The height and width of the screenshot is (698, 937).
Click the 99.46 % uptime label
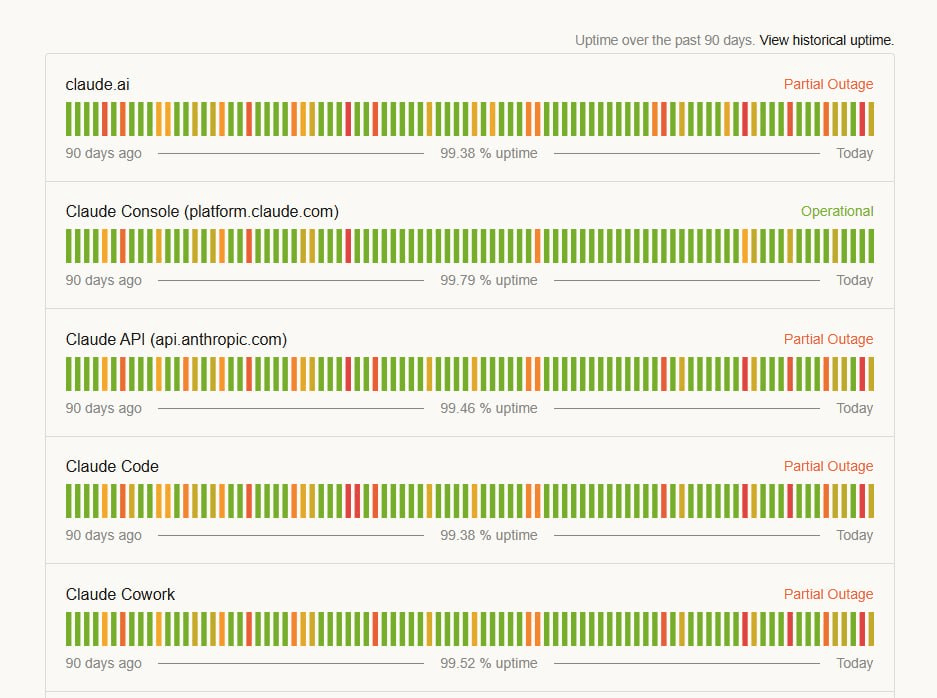[x=489, y=408]
